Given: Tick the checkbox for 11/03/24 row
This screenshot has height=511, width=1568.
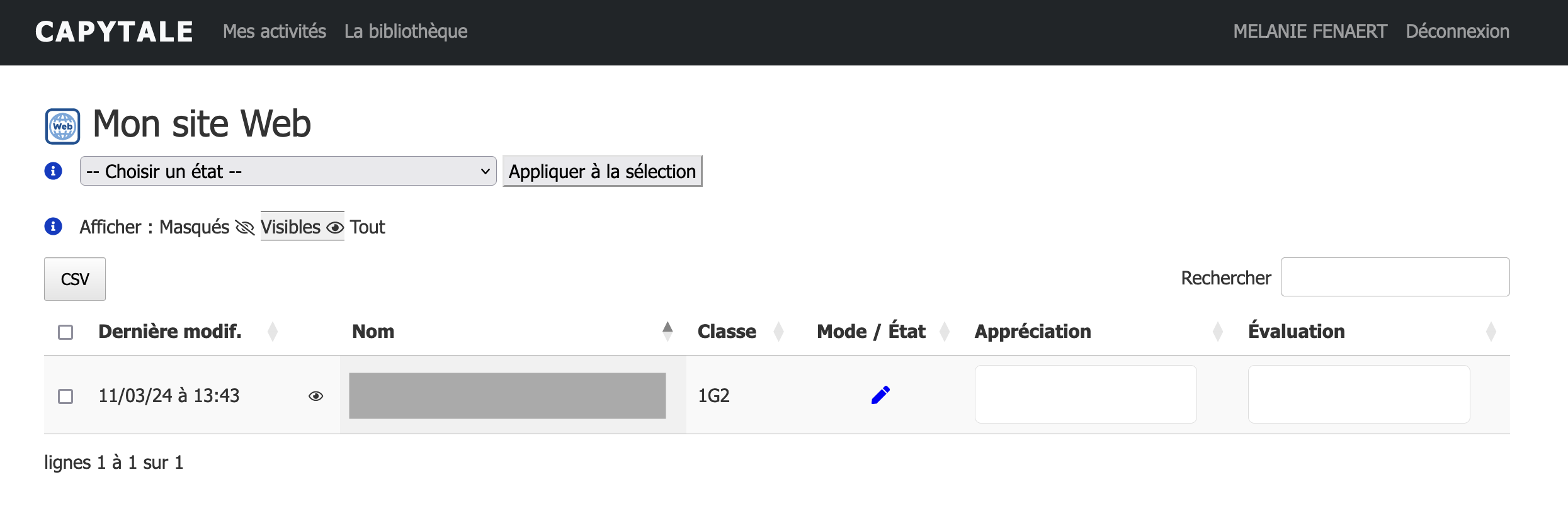Looking at the screenshot, I should (x=65, y=396).
